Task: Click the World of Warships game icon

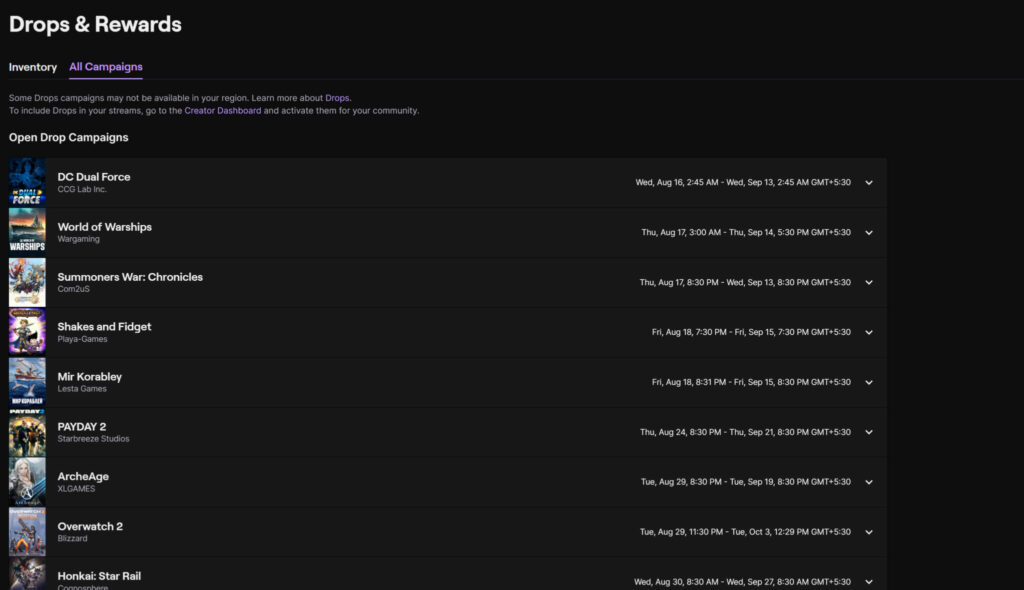Action: click(27, 232)
